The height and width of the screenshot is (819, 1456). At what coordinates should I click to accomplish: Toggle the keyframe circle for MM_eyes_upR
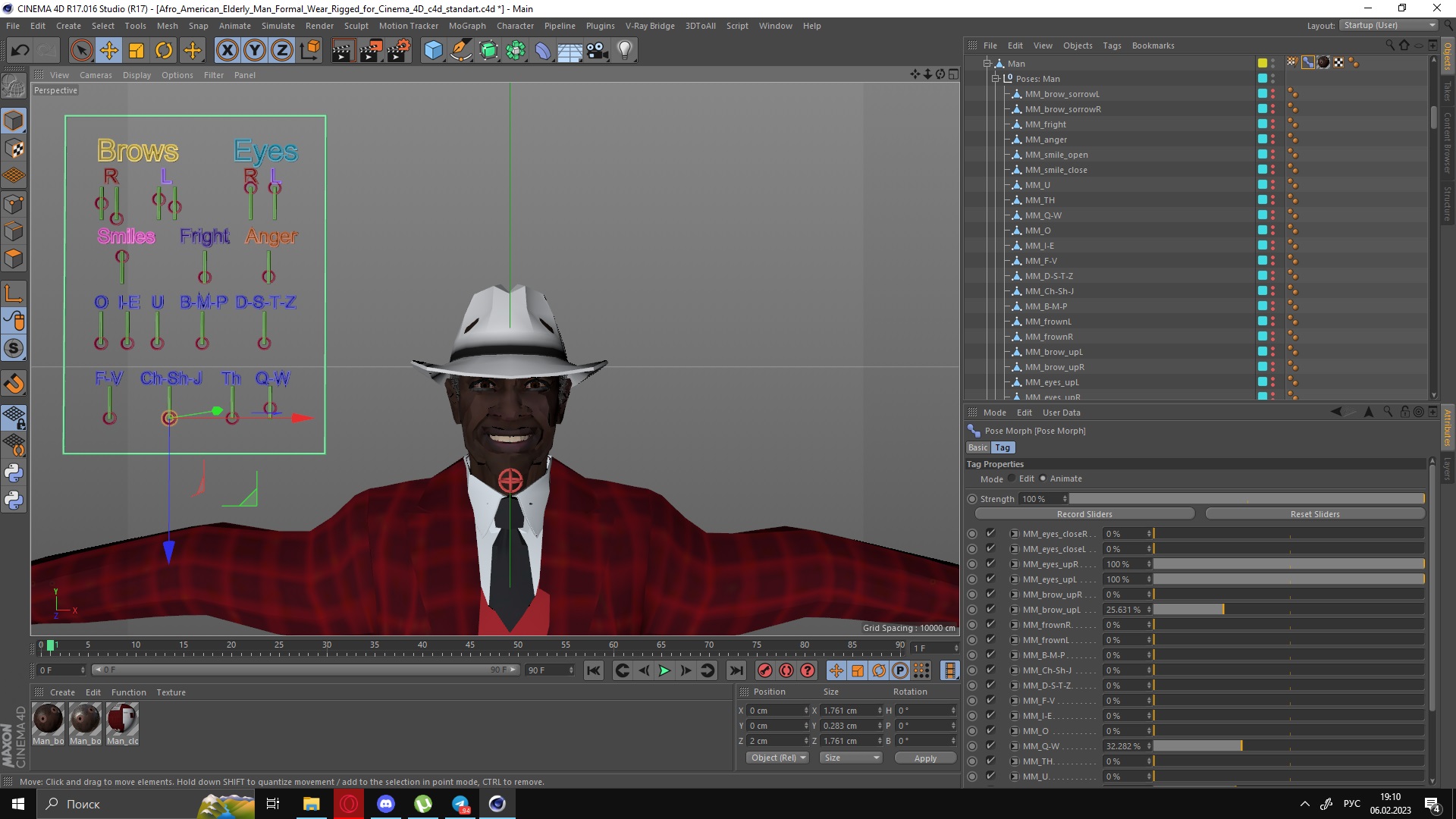point(972,564)
